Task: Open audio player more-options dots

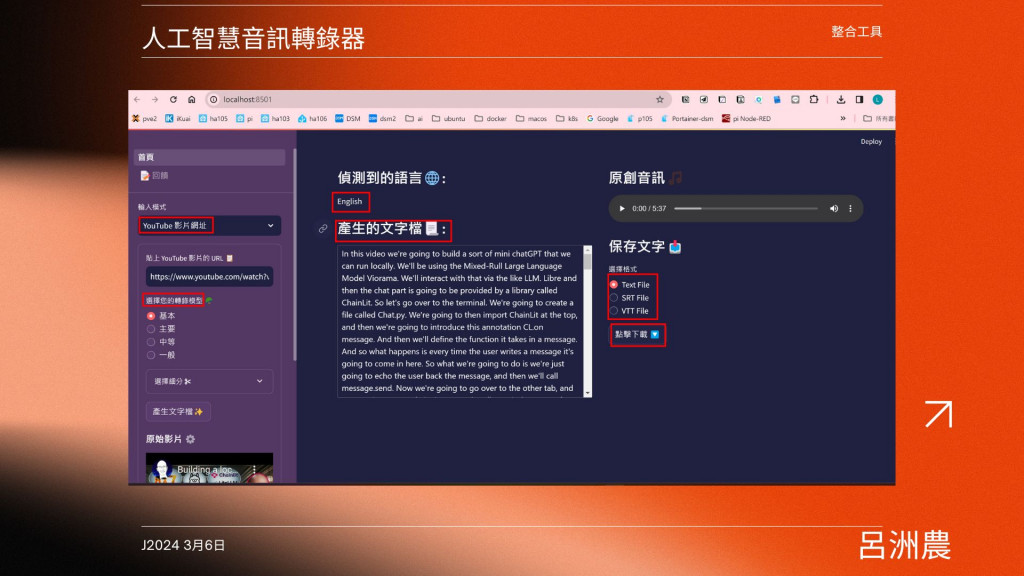Action: 850,208
